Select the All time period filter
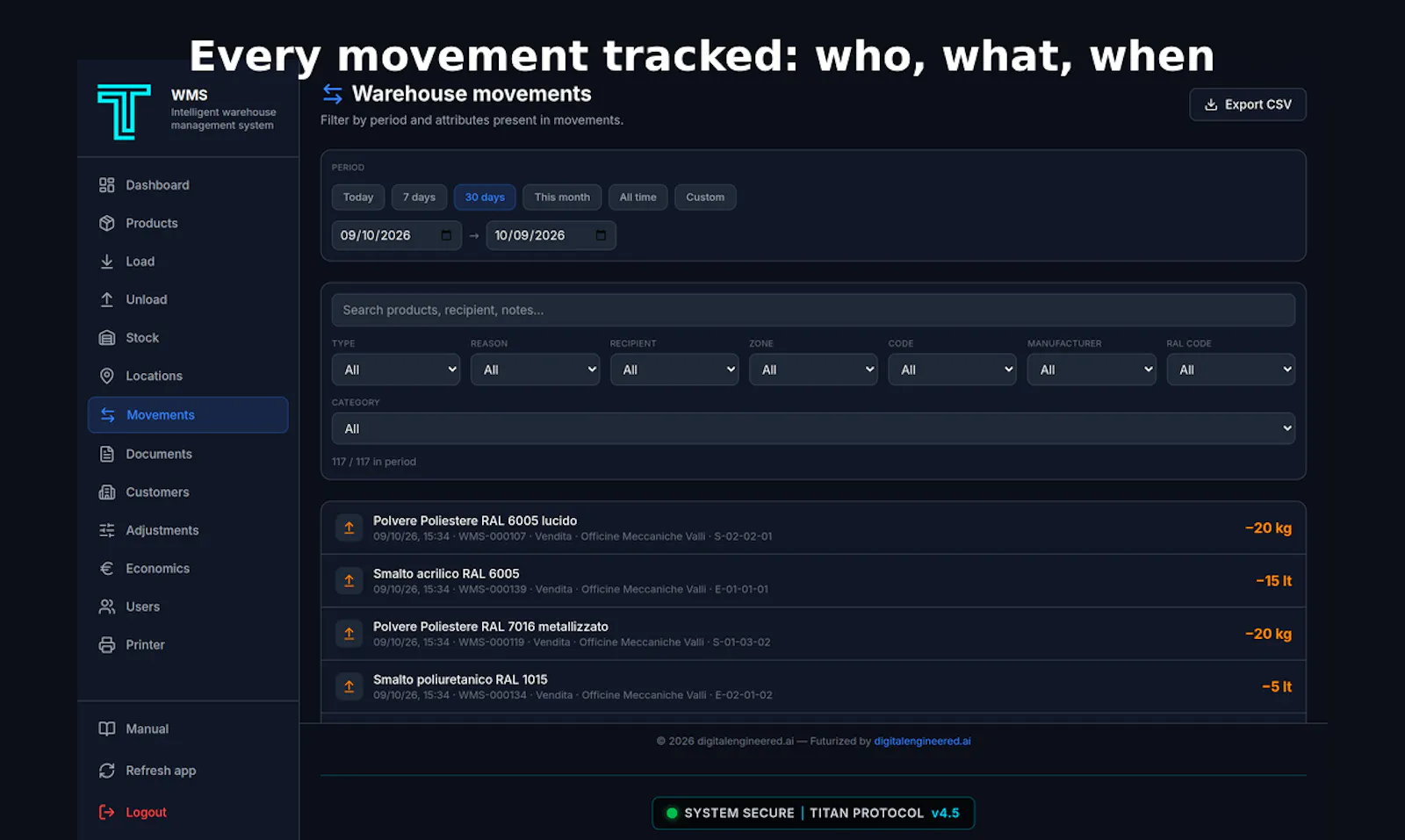Viewport: 1405px width, 840px height. [x=638, y=197]
